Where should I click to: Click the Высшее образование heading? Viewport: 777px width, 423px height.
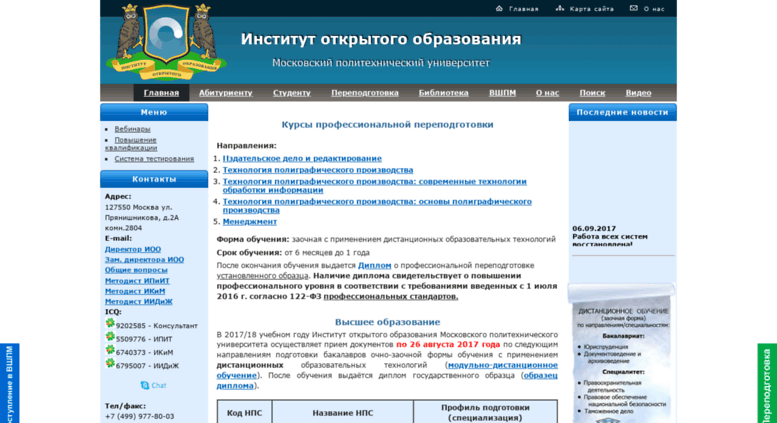coord(387,322)
